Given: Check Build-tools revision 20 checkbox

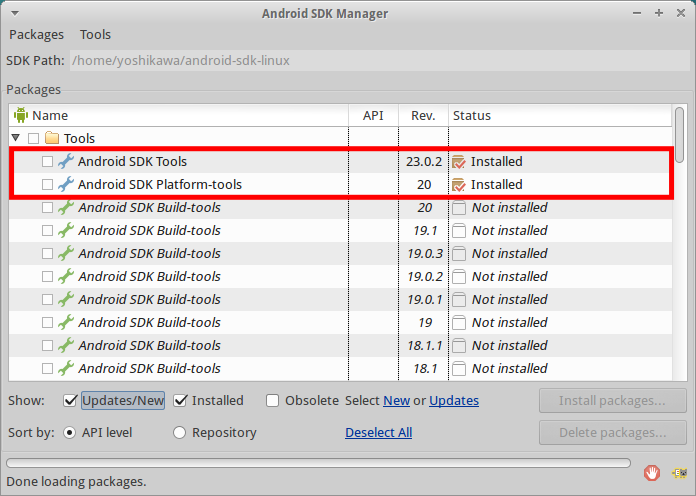Looking at the screenshot, I should click(x=47, y=207).
